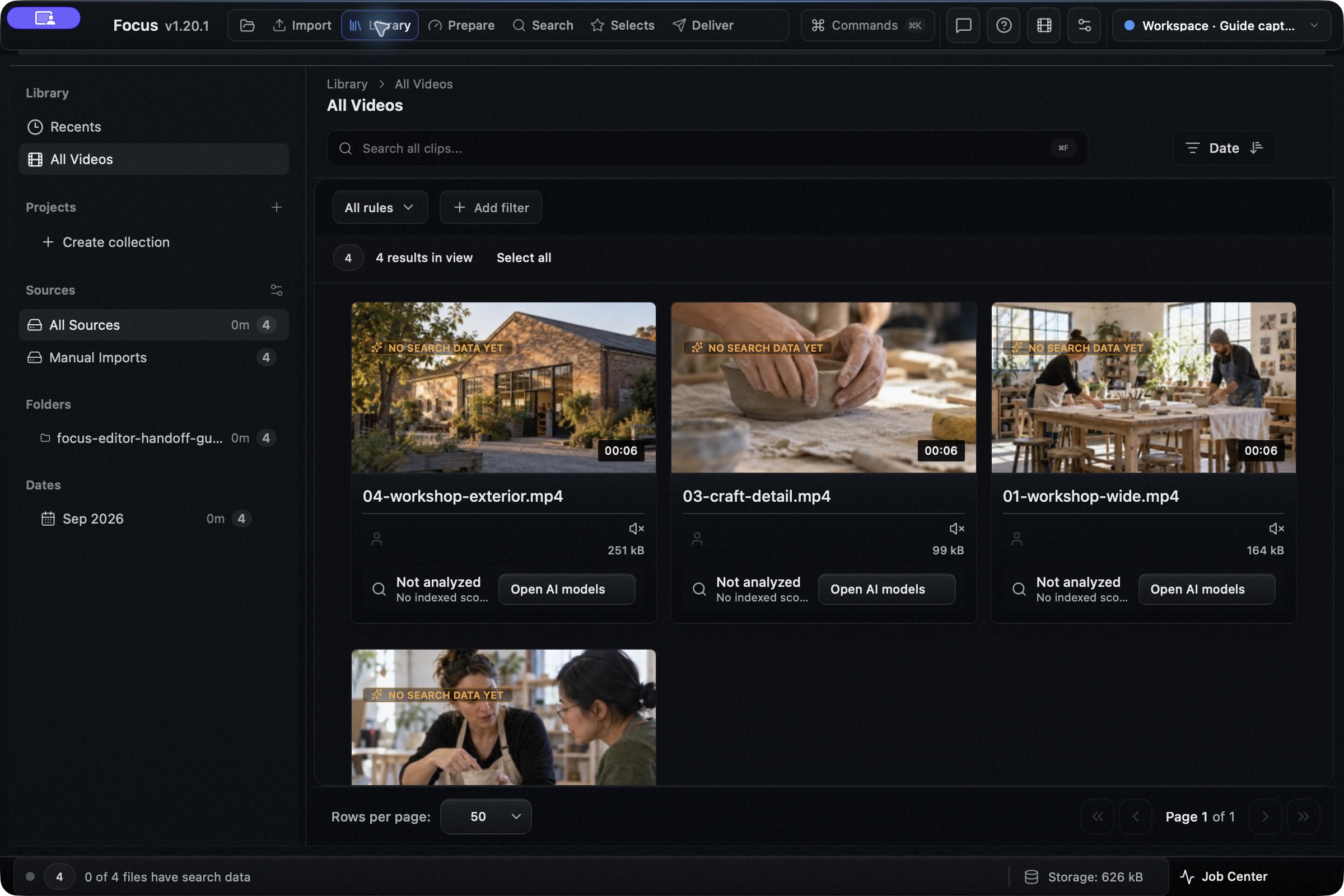Open the Date sort dropdown
The image size is (1344, 896).
[x=1224, y=148]
